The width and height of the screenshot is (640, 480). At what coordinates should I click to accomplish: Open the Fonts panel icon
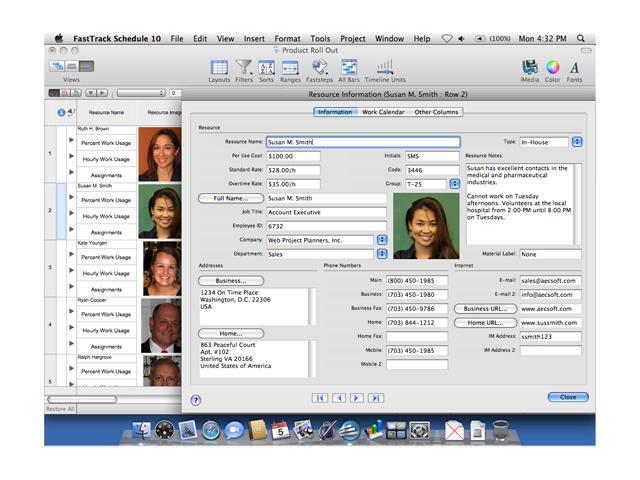coord(574,68)
